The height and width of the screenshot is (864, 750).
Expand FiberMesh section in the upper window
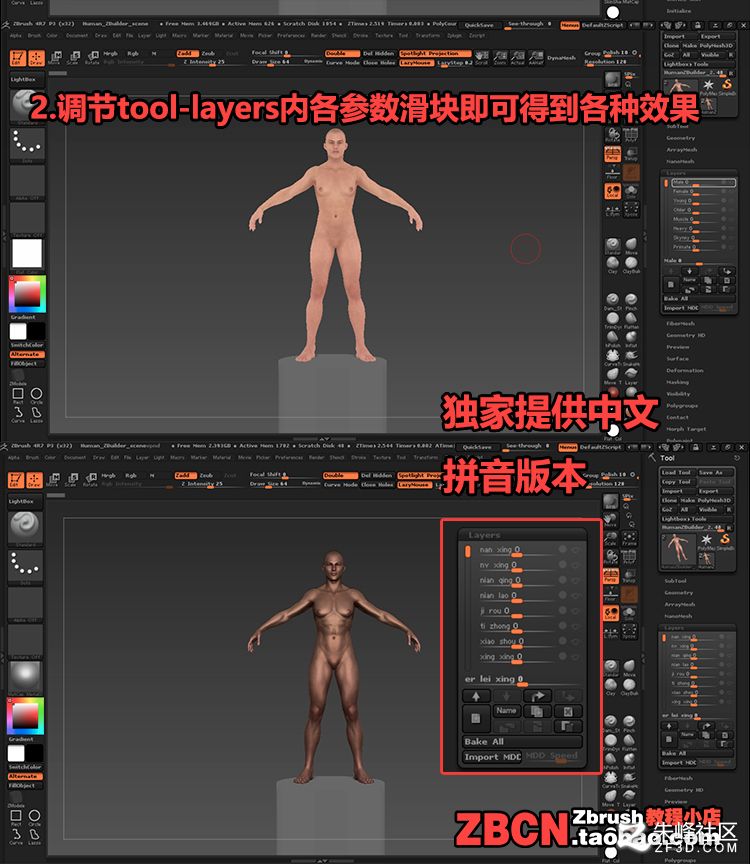[x=680, y=323]
